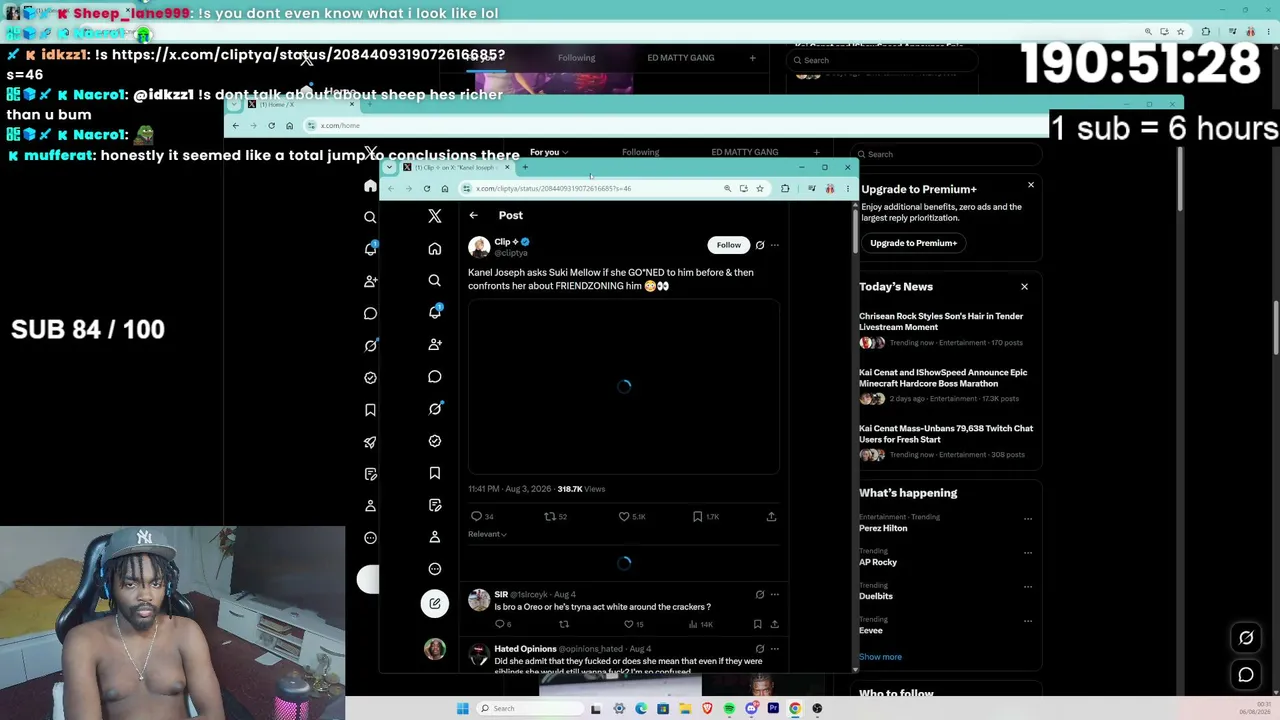
Task: Open Spotify from the taskbar
Action: coord(729,708)
